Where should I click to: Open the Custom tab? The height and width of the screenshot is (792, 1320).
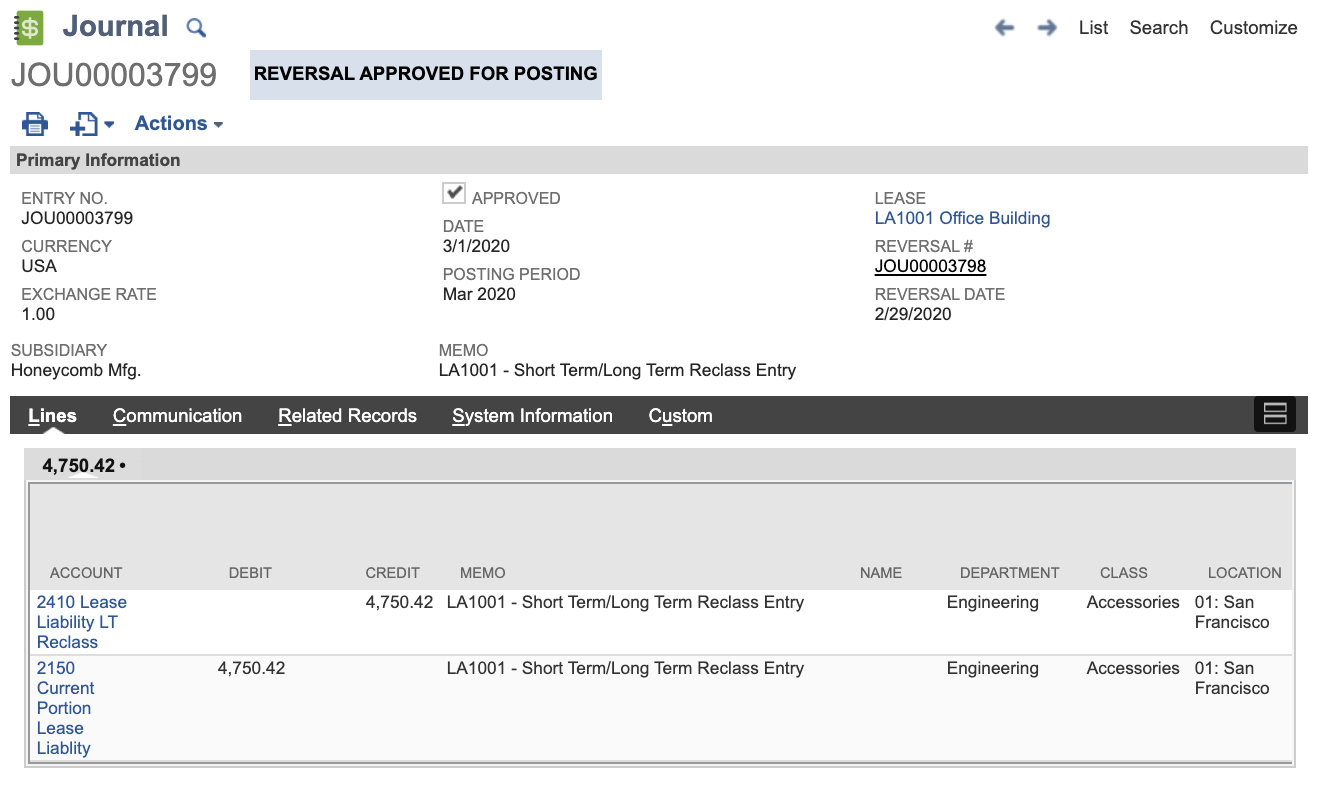(680, 416)
